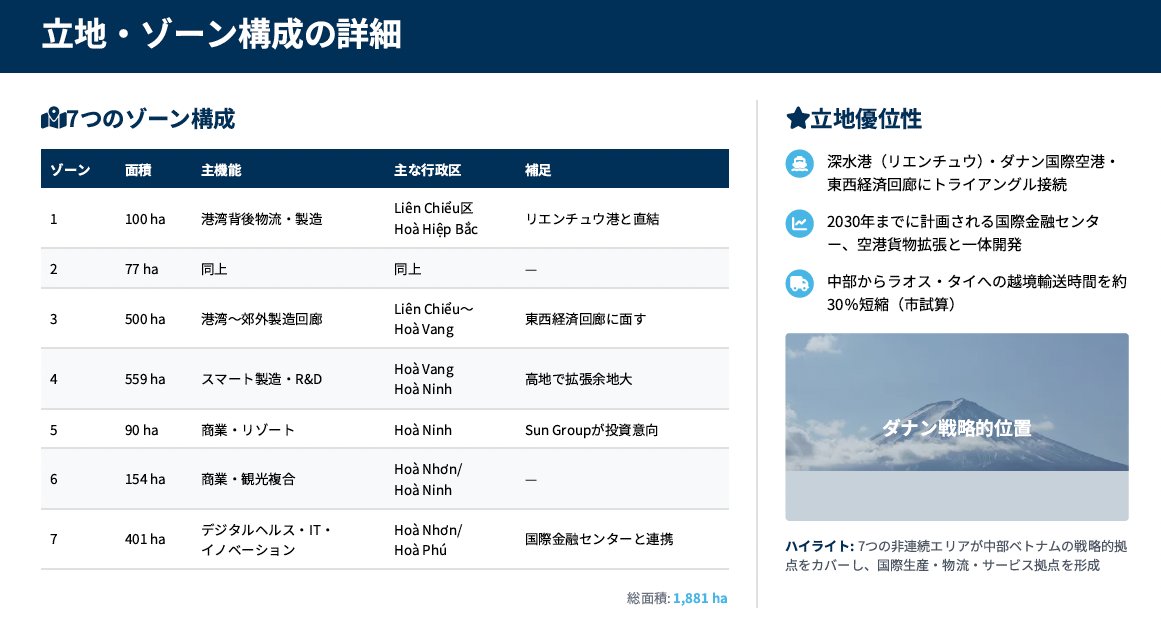Select the heading 7つのゾーン構成
This screenshot has width=1161, height=631.
[151, 118]
